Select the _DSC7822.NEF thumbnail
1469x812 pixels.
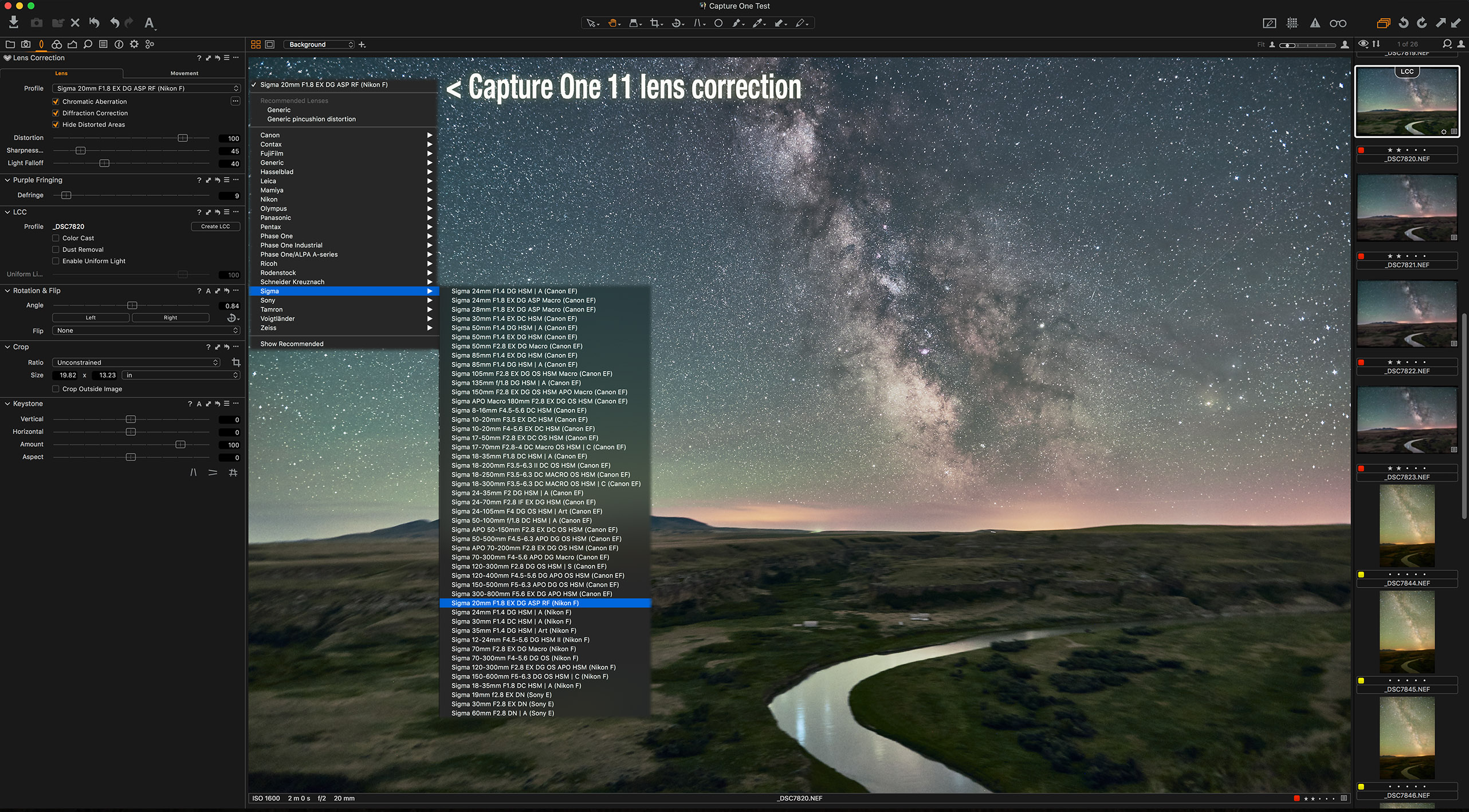[x=1407, y=314]
